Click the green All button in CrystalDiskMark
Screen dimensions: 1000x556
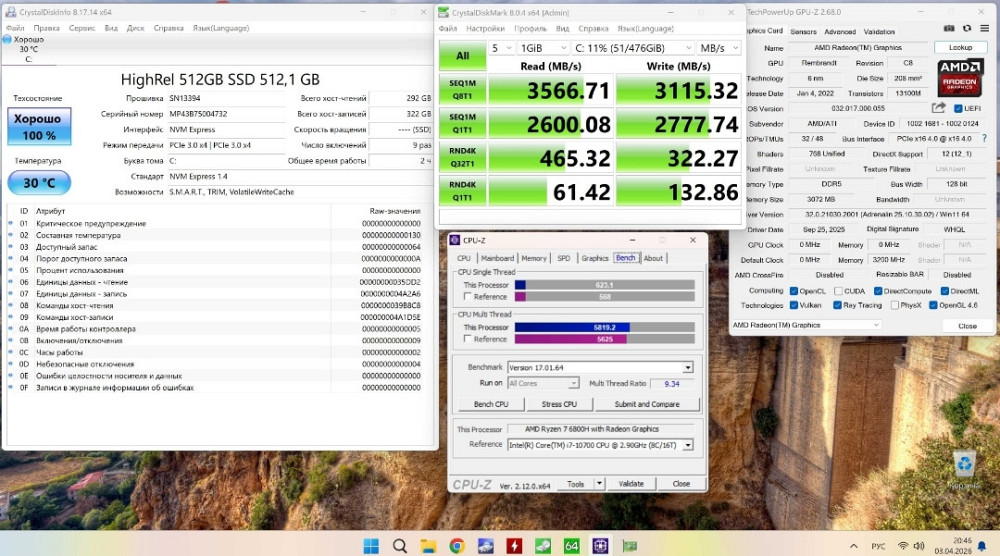pyautogui.click(x=463, y=56)
